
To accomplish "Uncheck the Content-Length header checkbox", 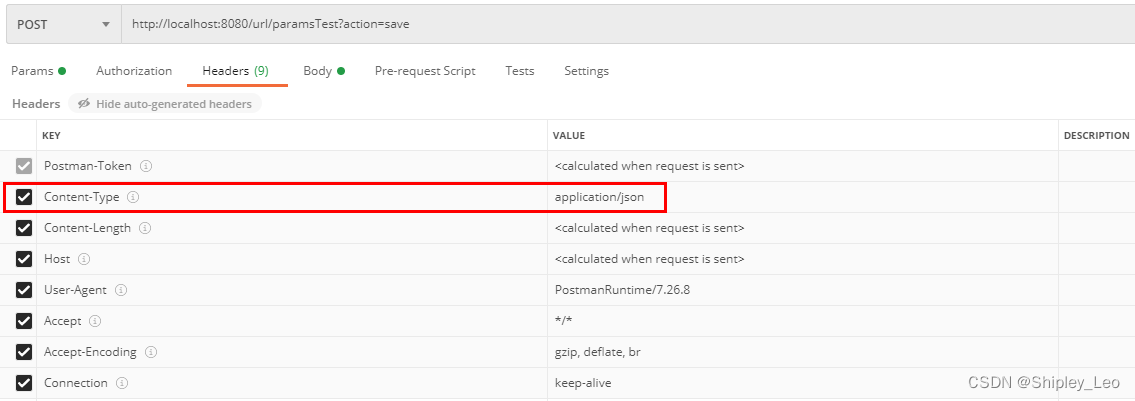I will coord(24,228).
